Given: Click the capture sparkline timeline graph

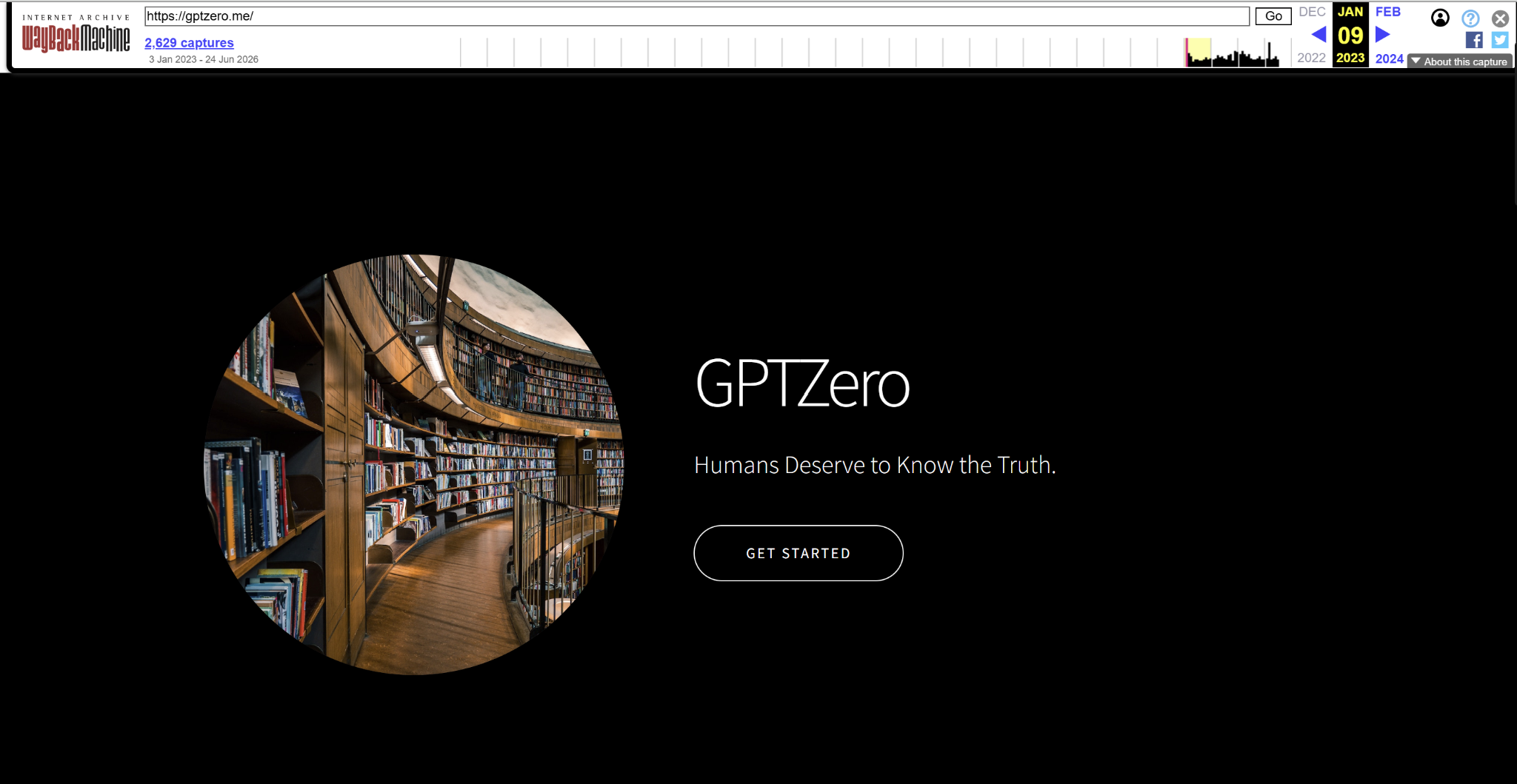Looking at the screenshot, I should (874, 52).
